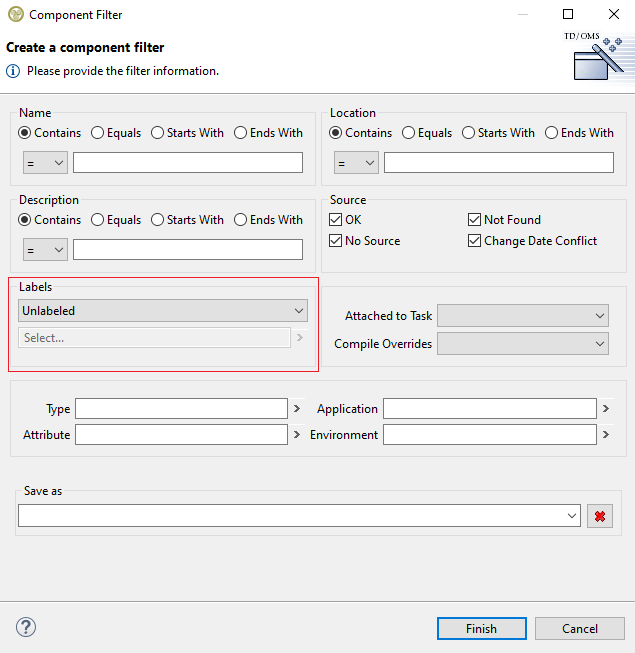Click the red X delete saved filter icon

click(x=600, y=516)
